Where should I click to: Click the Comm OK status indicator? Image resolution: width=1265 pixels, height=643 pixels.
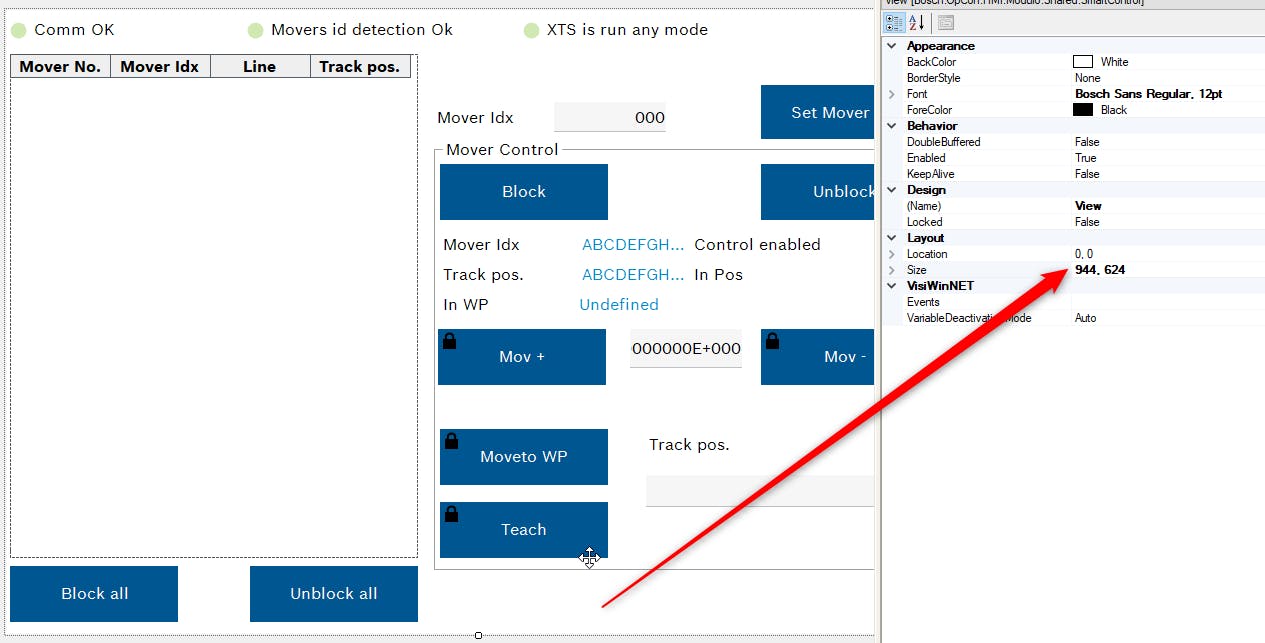point(19,31)
